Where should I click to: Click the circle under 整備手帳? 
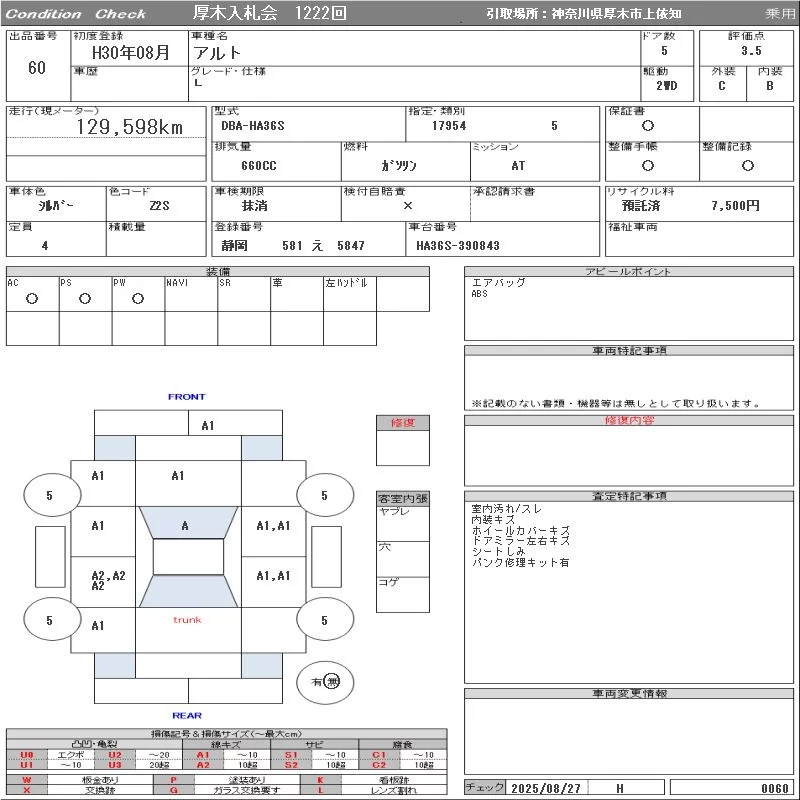point(648,165)
